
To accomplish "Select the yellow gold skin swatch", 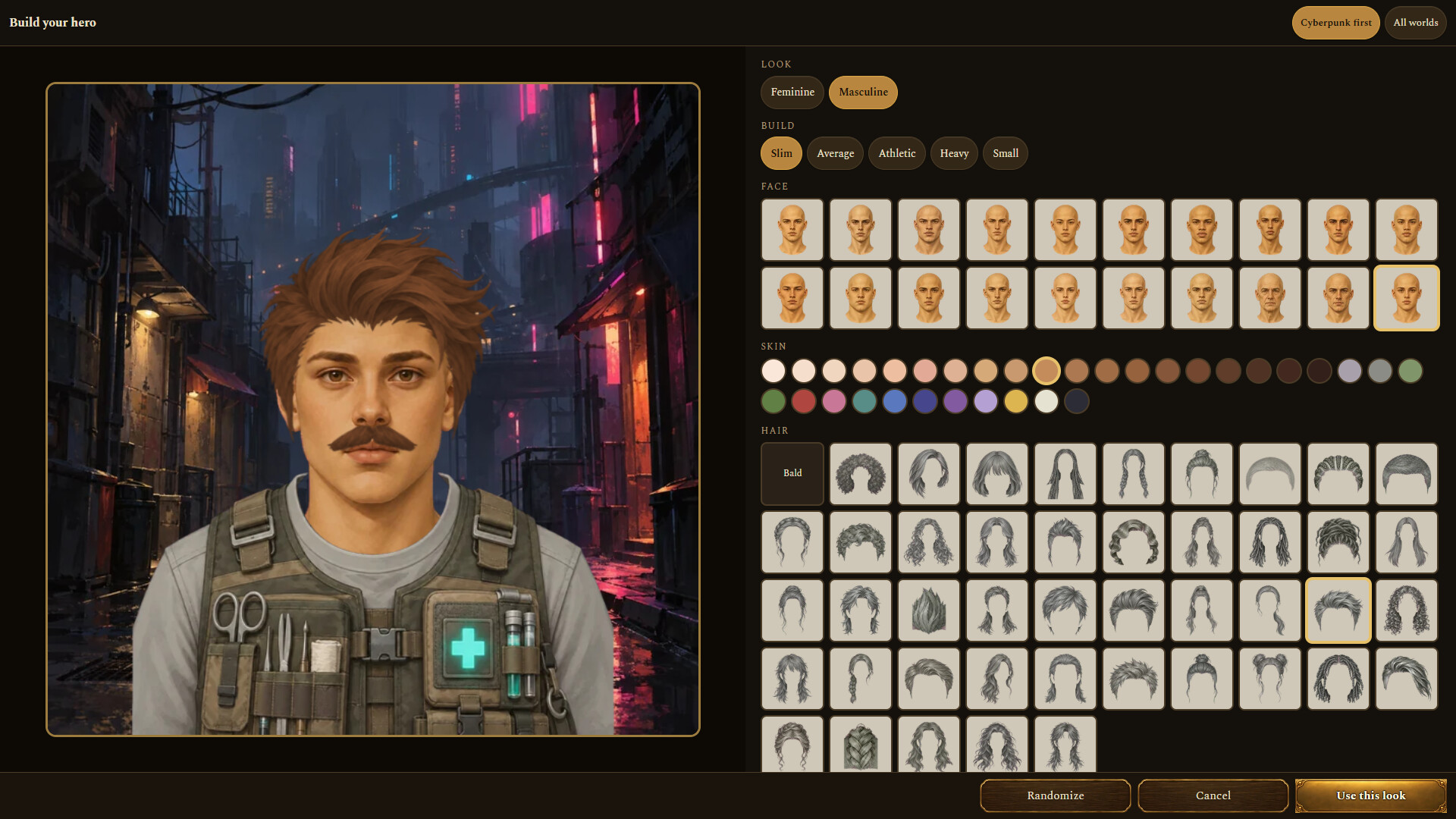I will coord(1016,401).
